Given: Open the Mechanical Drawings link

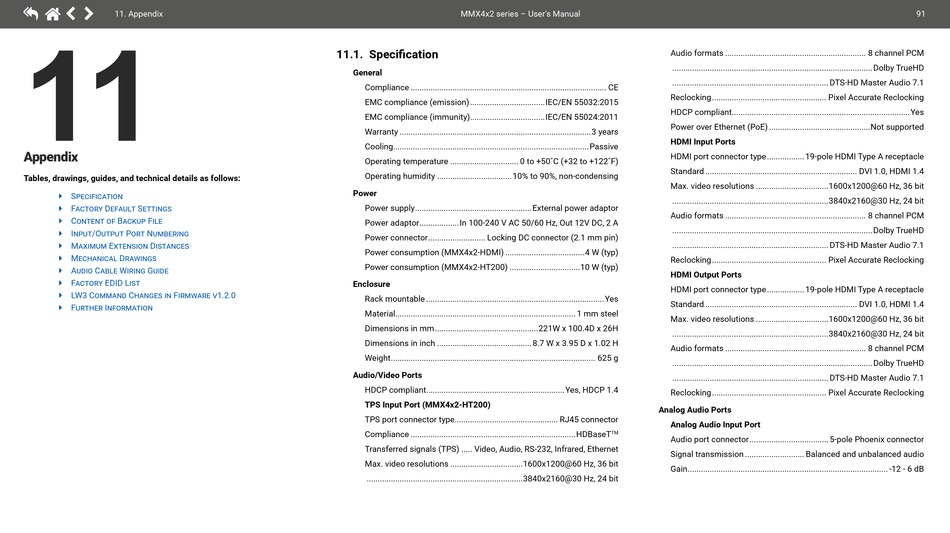Looking at the screenshot, I should (113, 259).
